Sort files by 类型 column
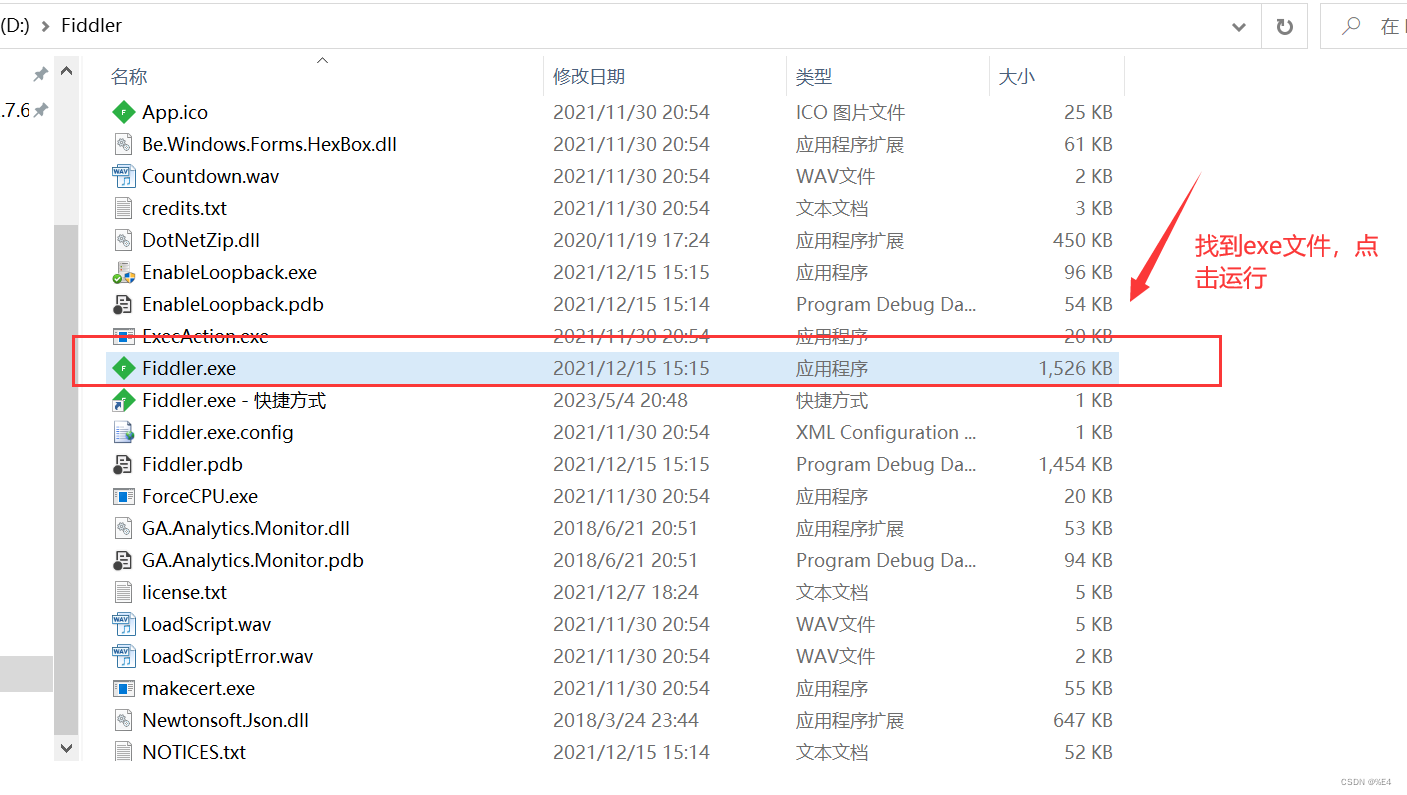Screen dimensions: 1407x795 click(x=814, y=76)
